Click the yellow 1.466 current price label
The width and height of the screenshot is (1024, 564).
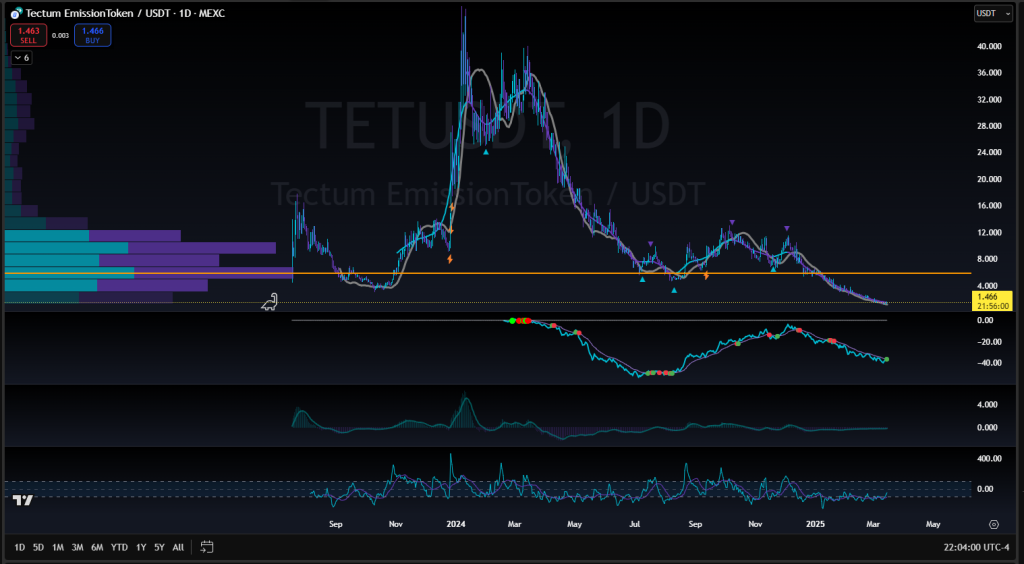click(991, 301)
